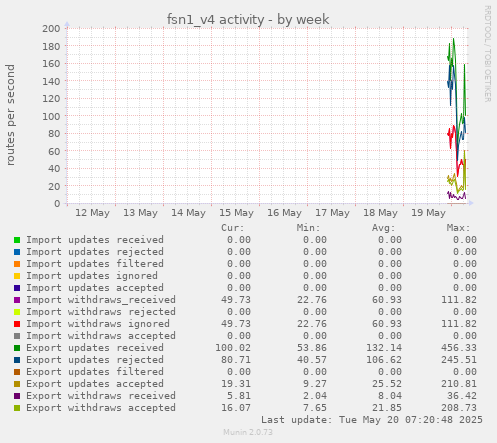Click the purple Import withdraws_received swatch
The height and width of the screenshot is (443, 497).
(x=17, y=300)
